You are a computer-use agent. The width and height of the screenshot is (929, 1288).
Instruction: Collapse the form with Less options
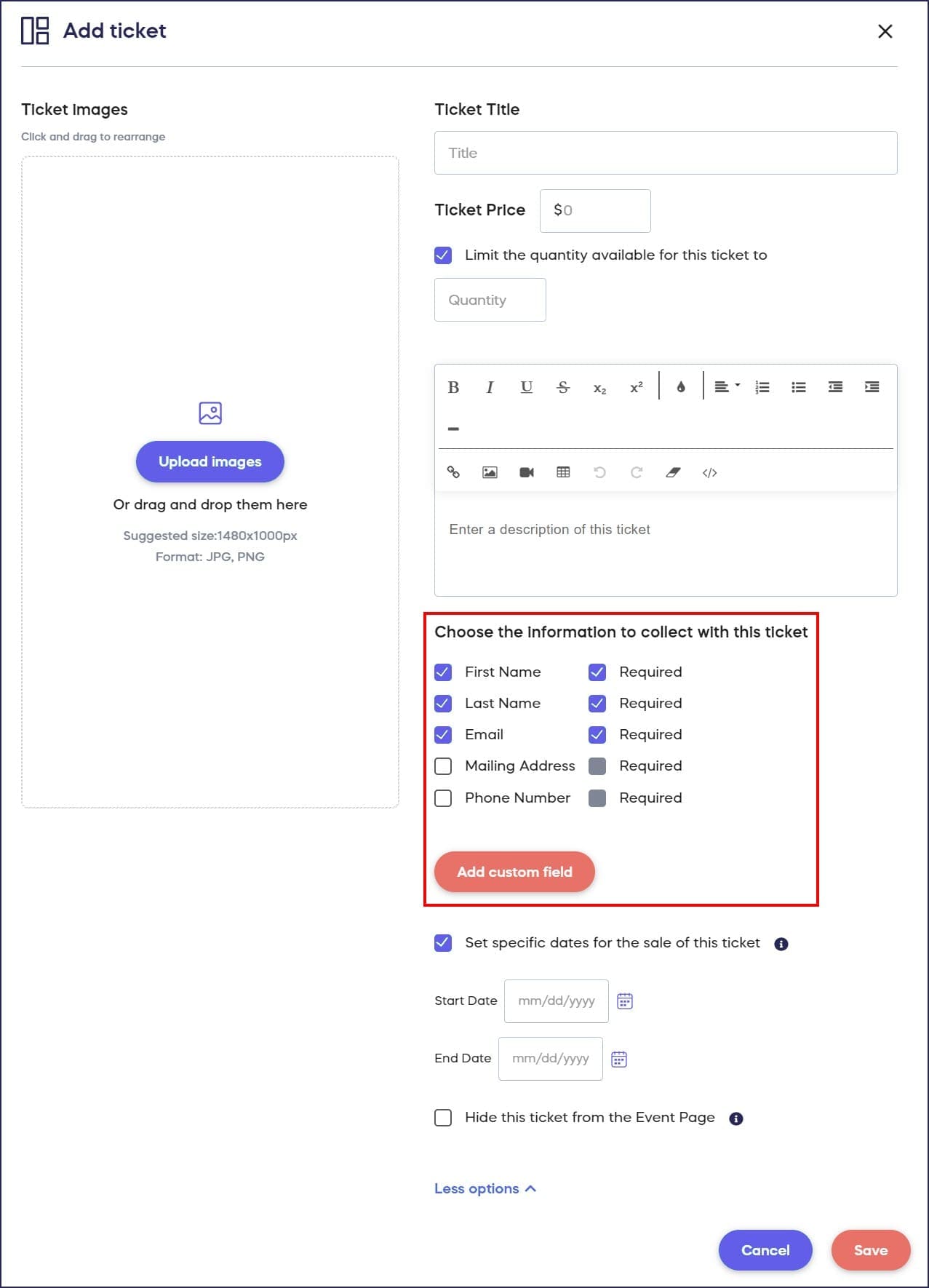click(x=485, y=1188)
